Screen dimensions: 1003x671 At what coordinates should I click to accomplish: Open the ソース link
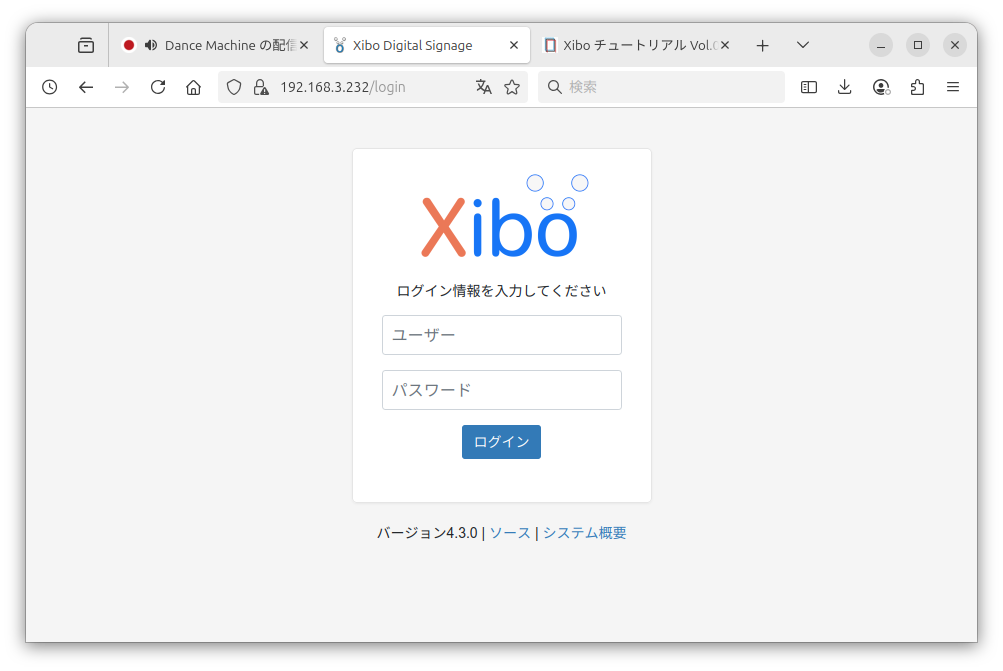pyautogui.click(x=510, y=533)
